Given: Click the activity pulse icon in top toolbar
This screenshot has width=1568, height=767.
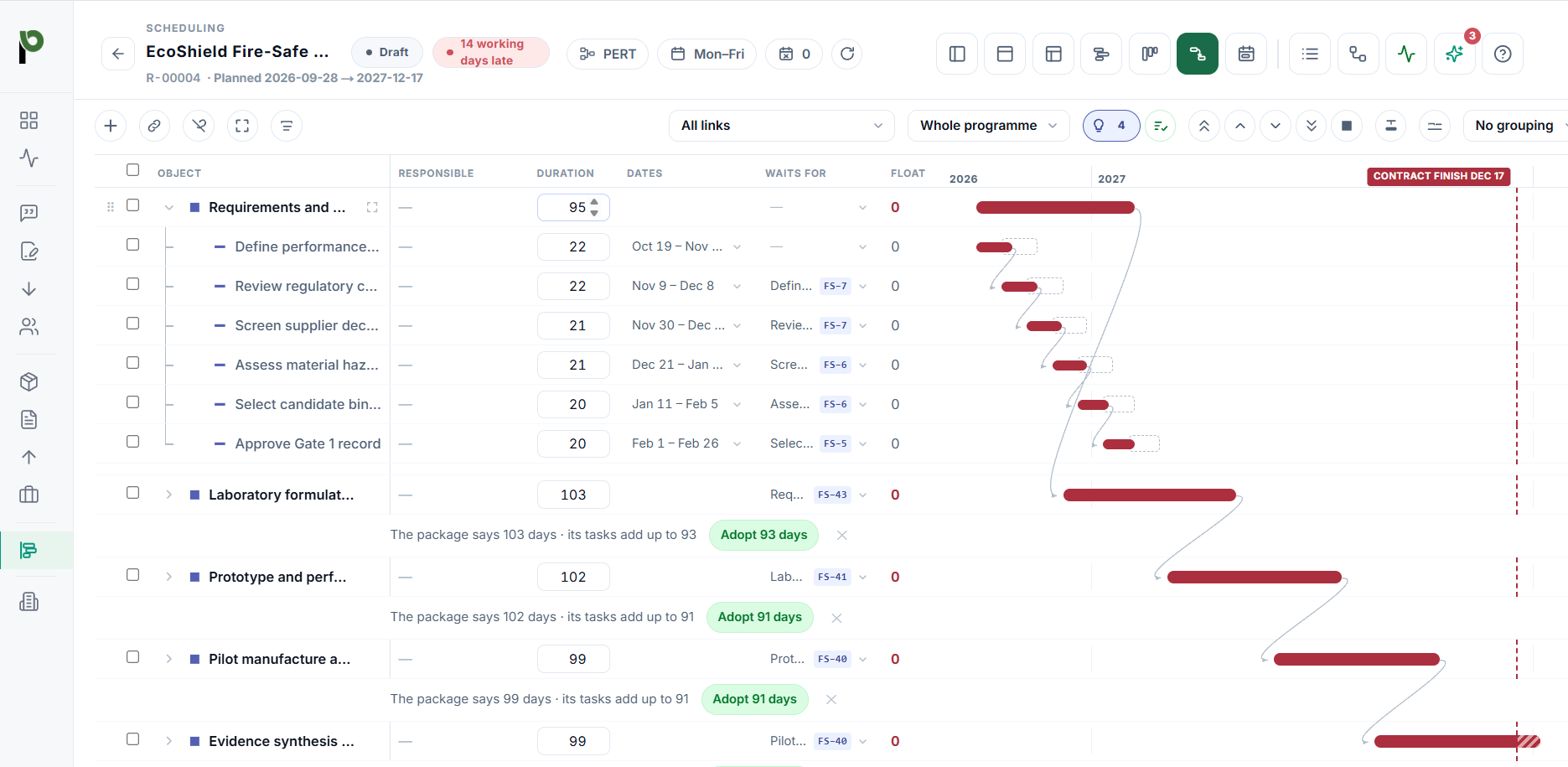Looking at the screenshot, I should [1406, 54].
